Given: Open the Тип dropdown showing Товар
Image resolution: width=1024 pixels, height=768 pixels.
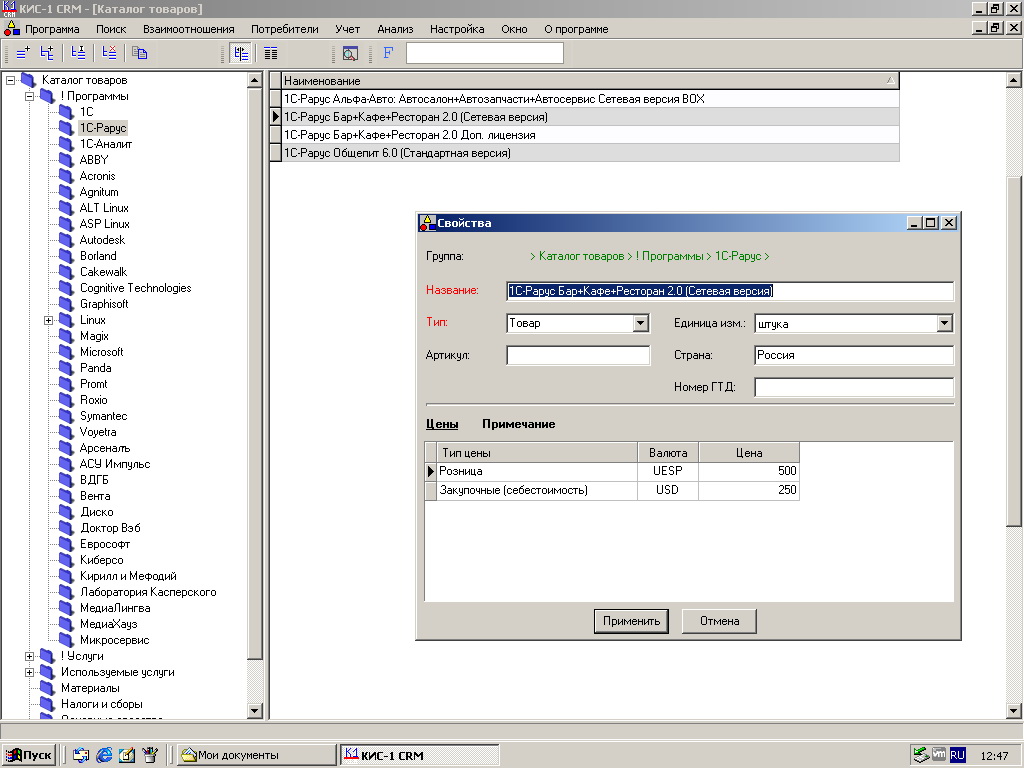Looking at the screenshot, I should click(640, 323).
